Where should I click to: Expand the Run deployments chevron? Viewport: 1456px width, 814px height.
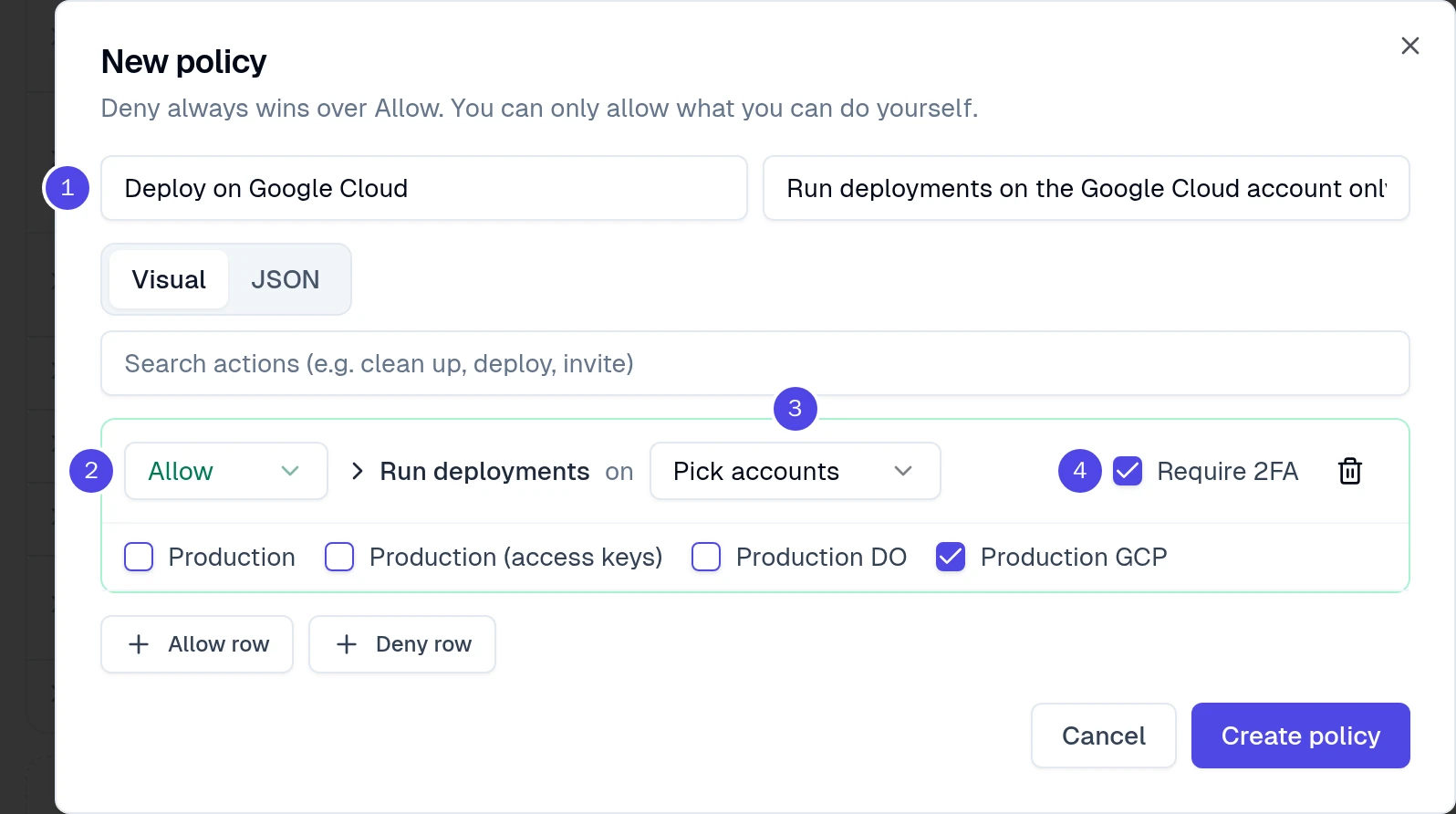pyautogui.click(x=358, y=471)
